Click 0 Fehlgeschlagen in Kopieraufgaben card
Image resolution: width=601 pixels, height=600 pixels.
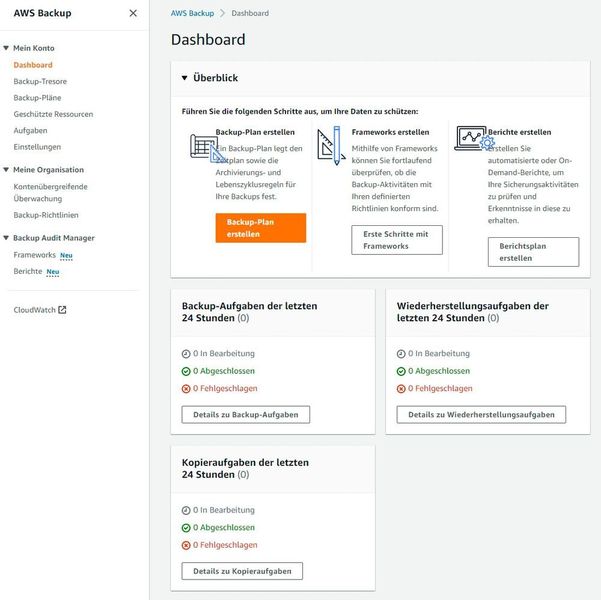click(225, 545)
